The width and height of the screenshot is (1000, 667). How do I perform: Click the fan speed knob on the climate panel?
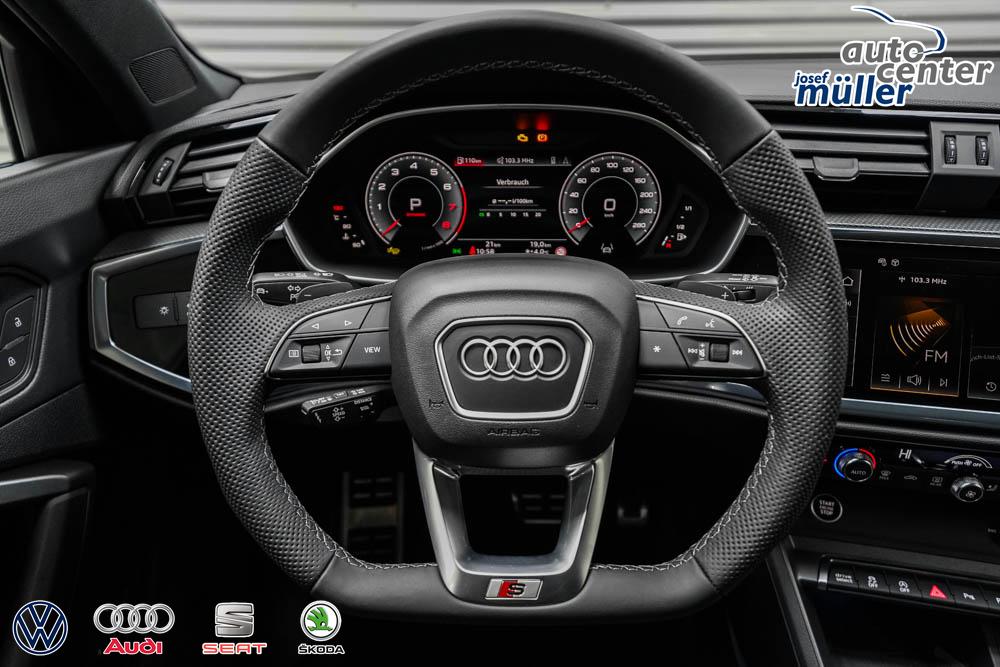point(967,488)
